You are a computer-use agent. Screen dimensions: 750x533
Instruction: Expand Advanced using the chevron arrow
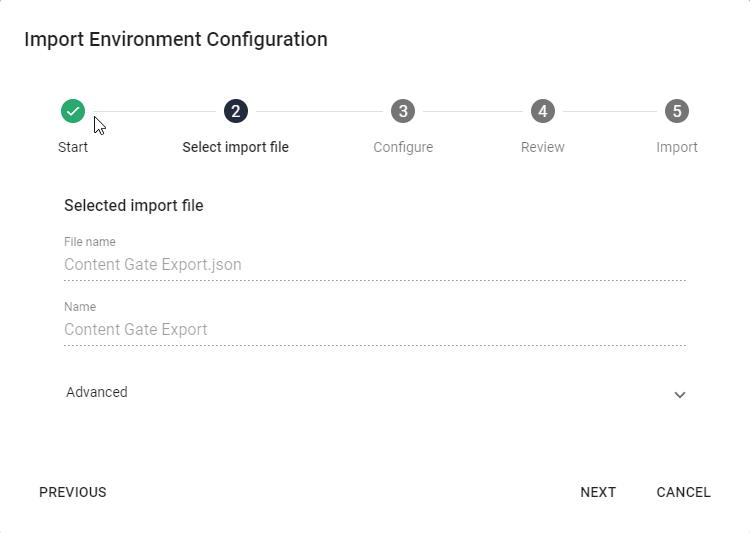point(680,394)
